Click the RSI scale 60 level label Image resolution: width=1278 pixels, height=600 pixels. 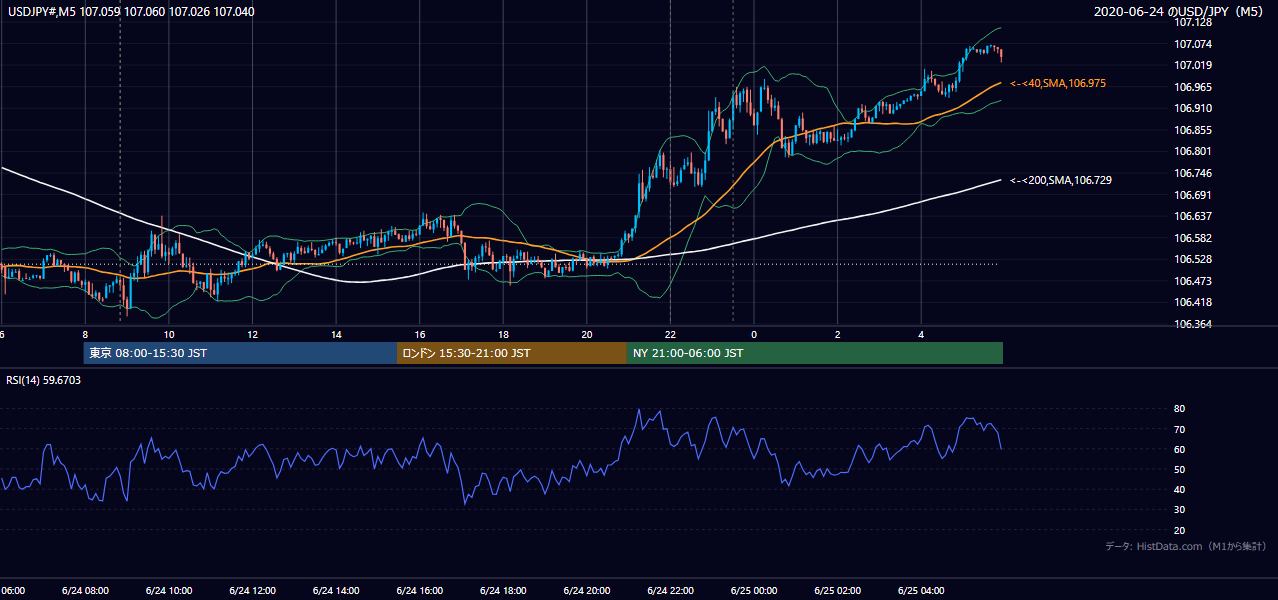(x=1180, y=449)
